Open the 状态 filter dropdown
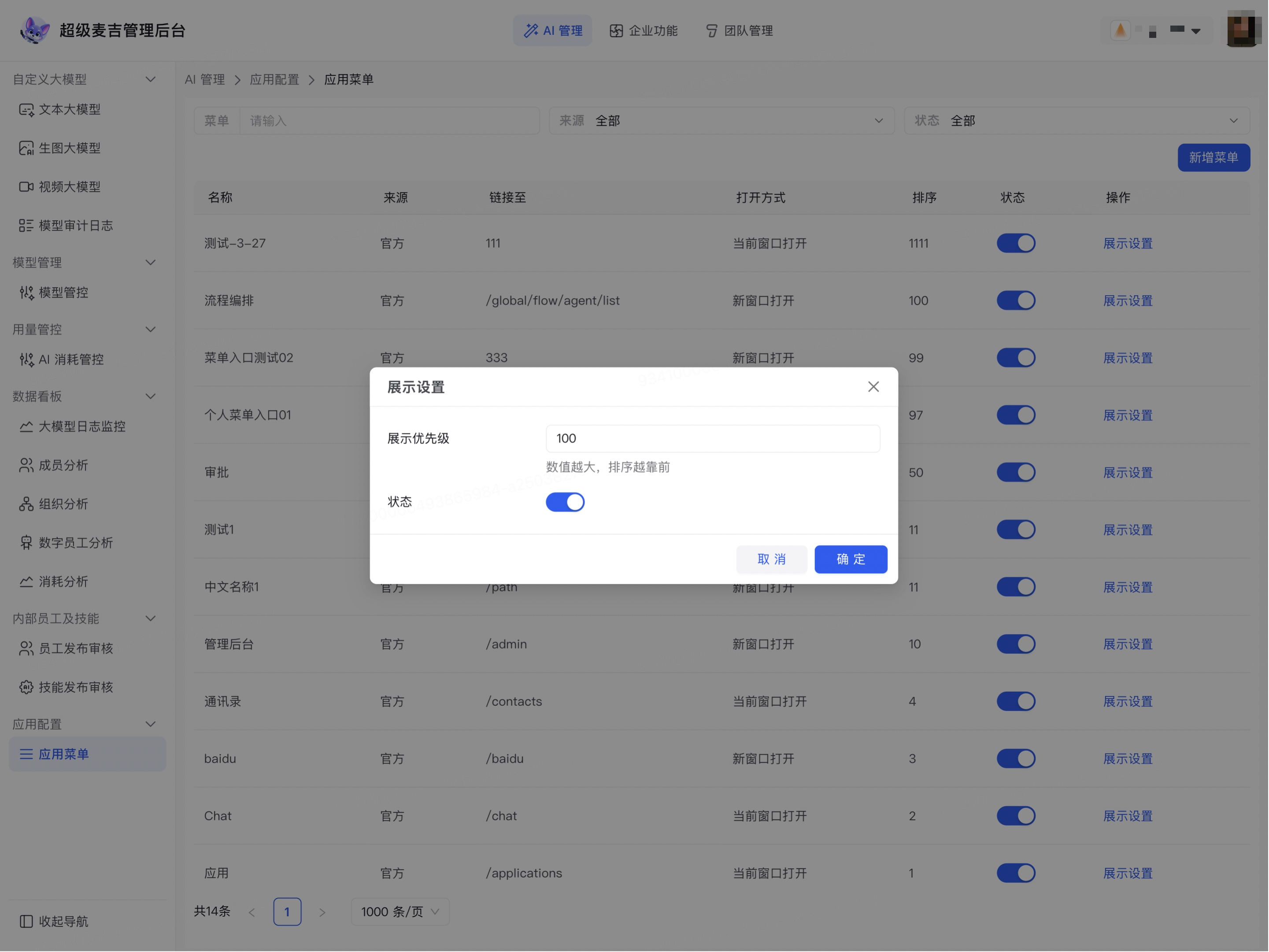Screen dimensions: 1269x952 [x=1077, y=121]
